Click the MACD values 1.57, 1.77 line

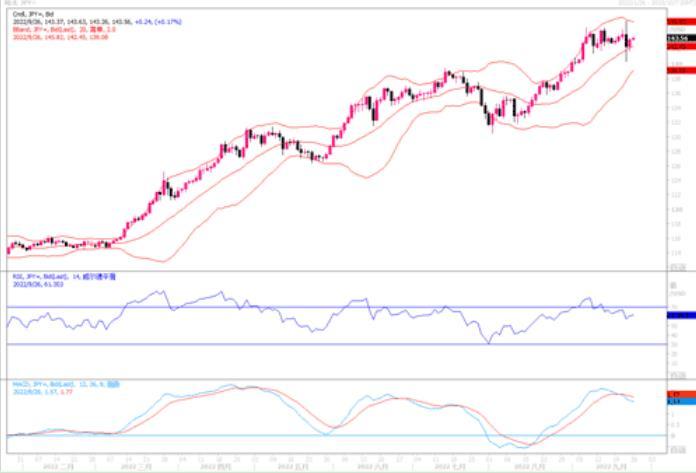pyautogui.click(x=43, y=392)
